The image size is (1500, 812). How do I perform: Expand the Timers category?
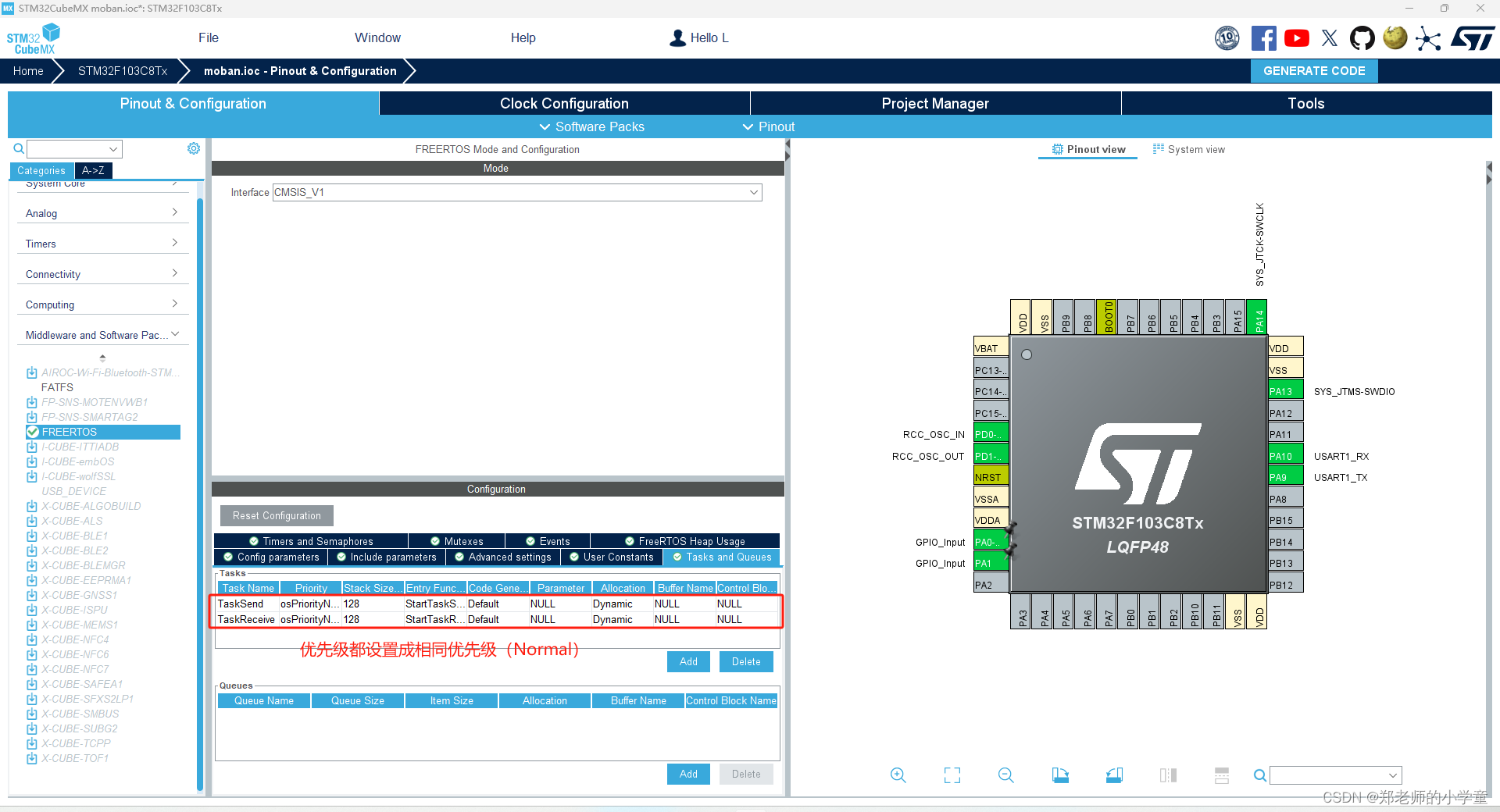[102, 244]
